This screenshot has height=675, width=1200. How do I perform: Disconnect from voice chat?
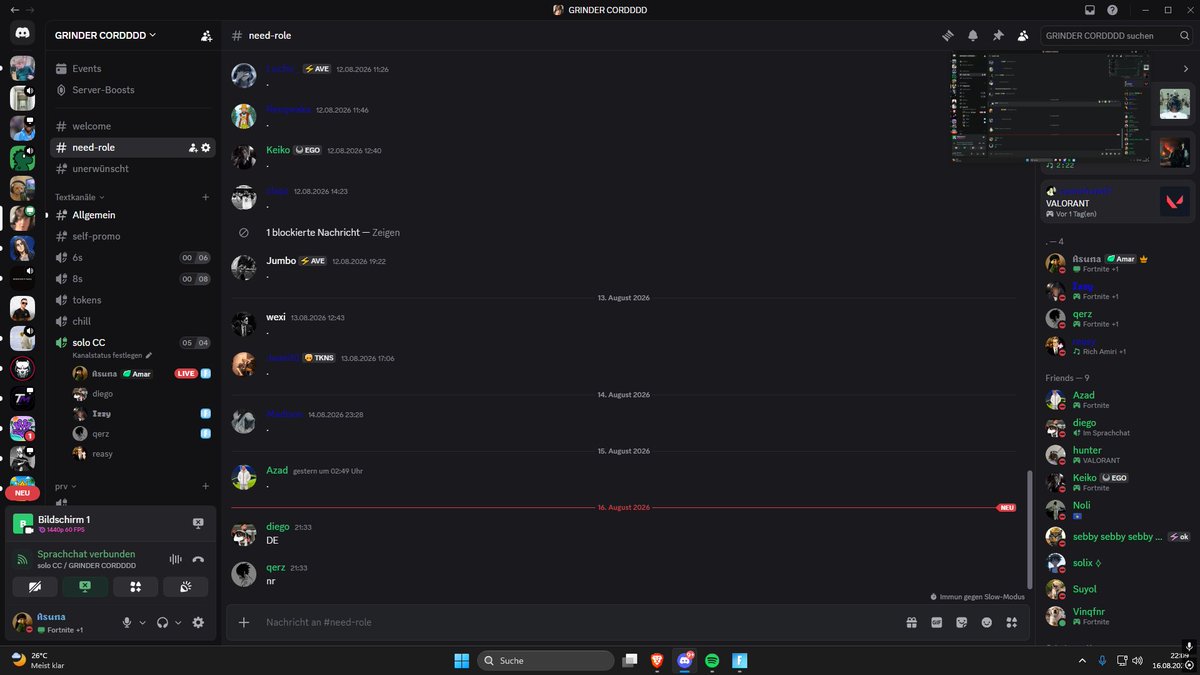[x=198, y=560]
